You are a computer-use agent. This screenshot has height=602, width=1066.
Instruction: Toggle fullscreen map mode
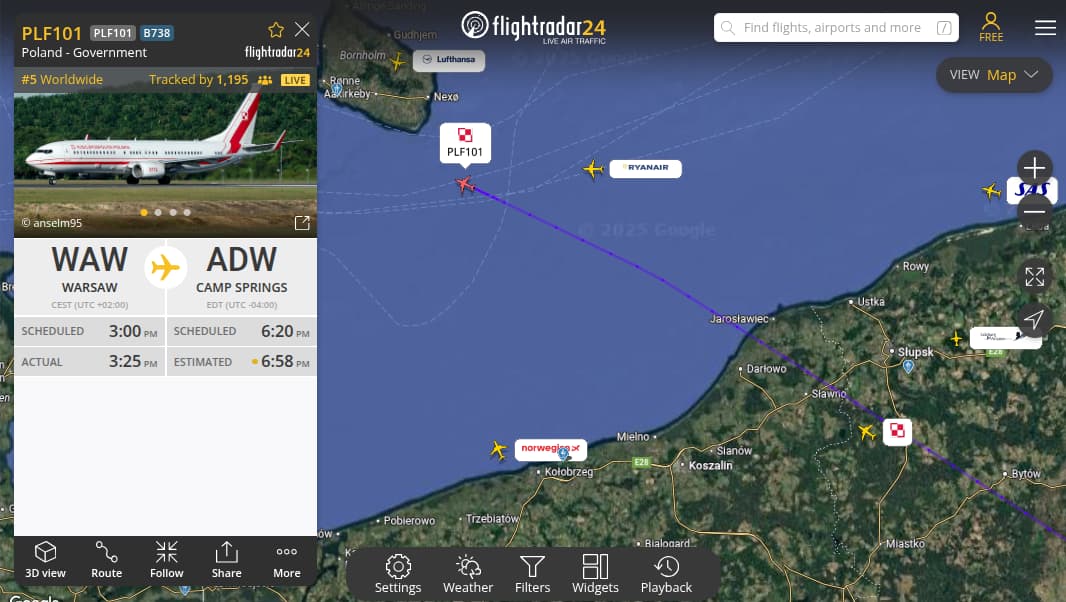[x=1035, y=276]
